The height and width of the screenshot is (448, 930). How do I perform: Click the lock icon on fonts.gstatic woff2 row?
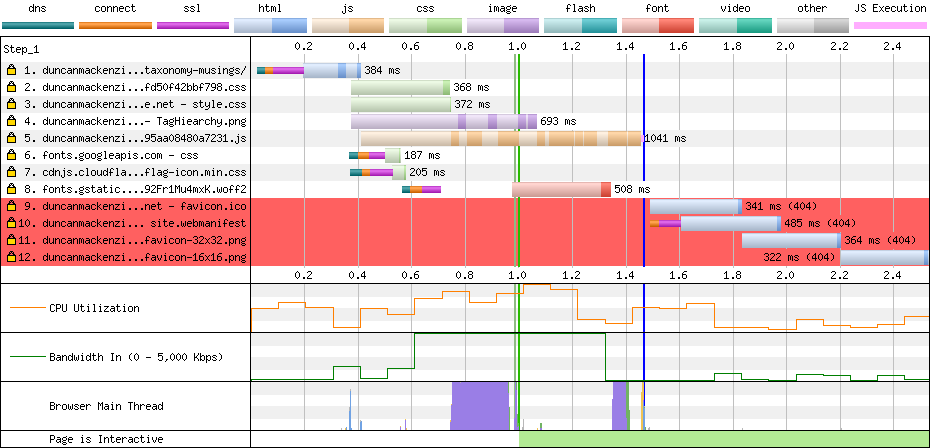click(11, 190)
